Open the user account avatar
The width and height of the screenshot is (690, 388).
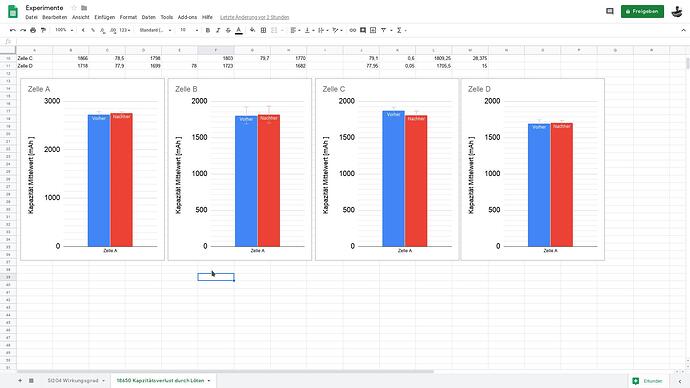[x=677, y=11]
